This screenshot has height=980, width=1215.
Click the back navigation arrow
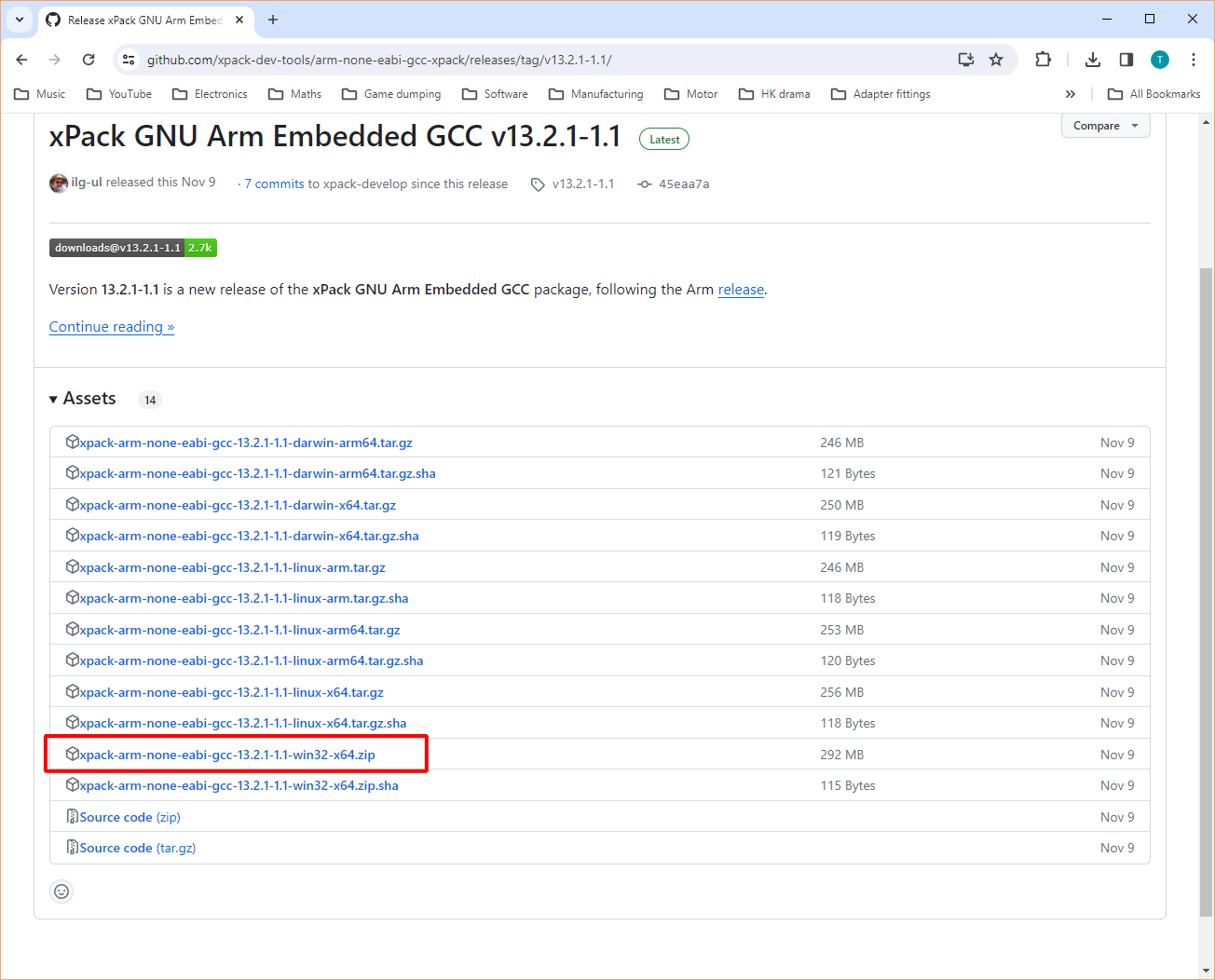(x=21, y=59)
